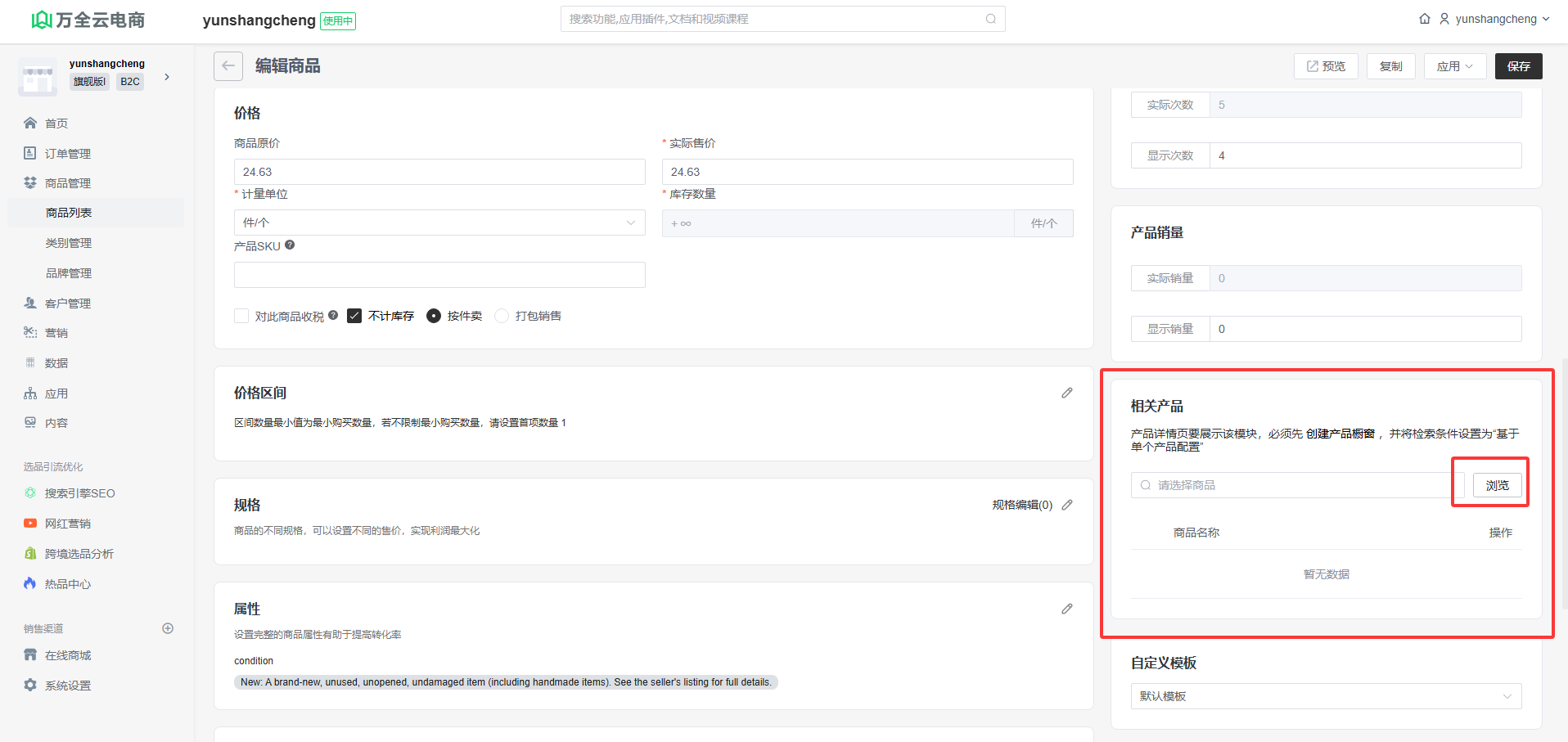Click the 保存 button
The width and height of the screenshot is (1568, 742).
(x=1518, y=66)
